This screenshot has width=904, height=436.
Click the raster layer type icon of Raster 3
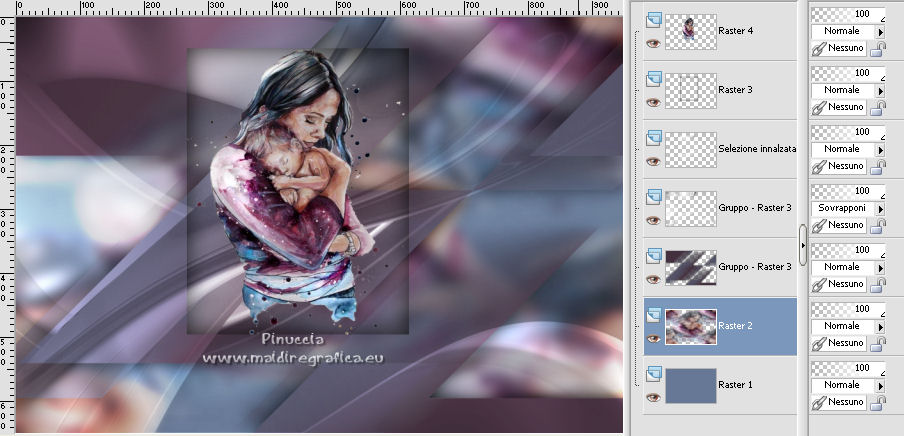(653, 79)
